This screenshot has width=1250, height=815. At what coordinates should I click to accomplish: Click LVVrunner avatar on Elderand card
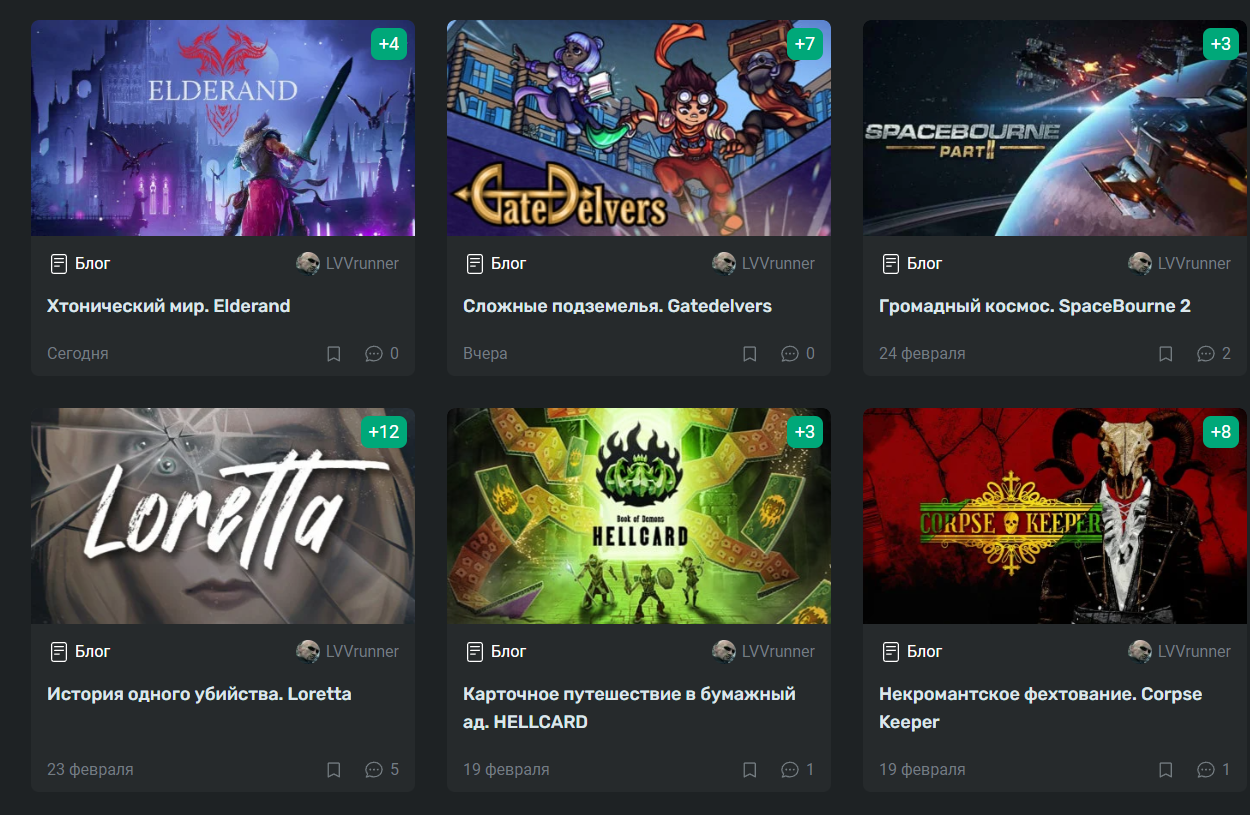[308, 264]
